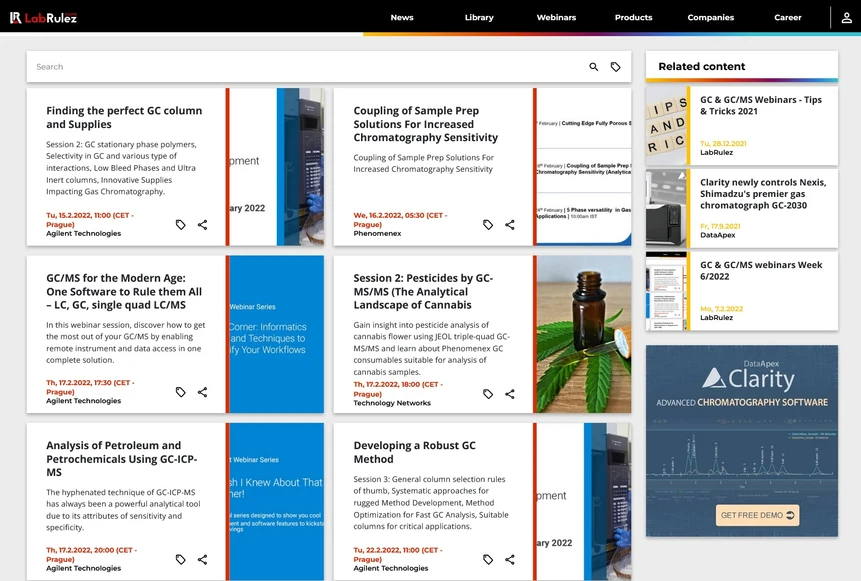861x581 pixels.
Task: Click tag icon on Analysis of Petroleum card
Action: (x=181, y=560)
